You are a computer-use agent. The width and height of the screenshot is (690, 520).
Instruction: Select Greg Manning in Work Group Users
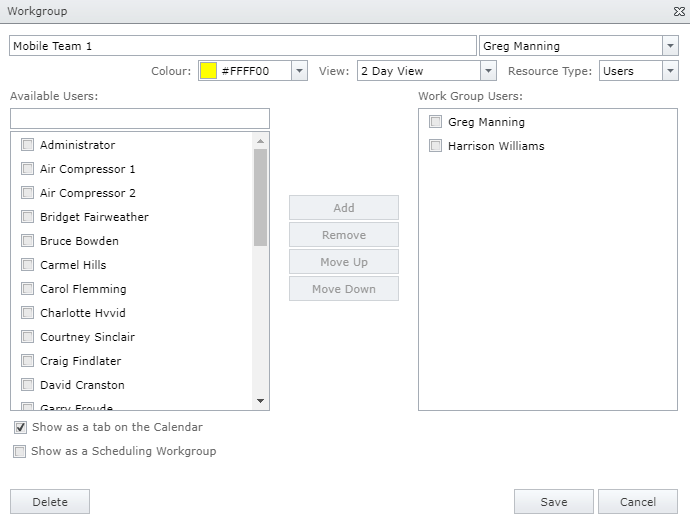point(436,122)
